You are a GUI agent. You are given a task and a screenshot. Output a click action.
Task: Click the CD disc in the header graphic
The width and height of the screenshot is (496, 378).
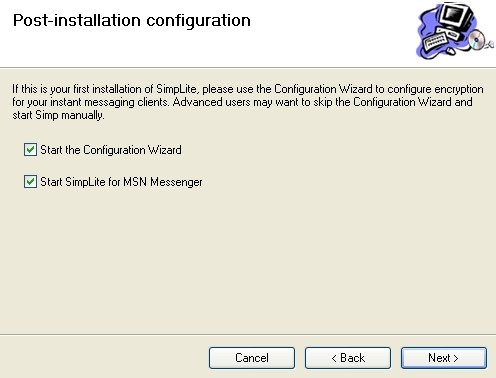477,39
